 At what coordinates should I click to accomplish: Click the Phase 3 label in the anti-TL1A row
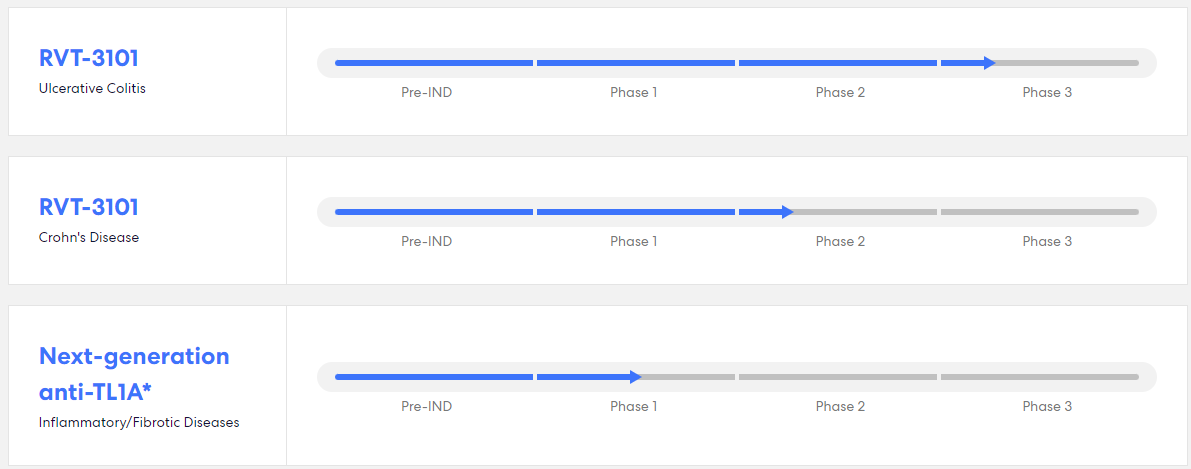[1047, 407]
